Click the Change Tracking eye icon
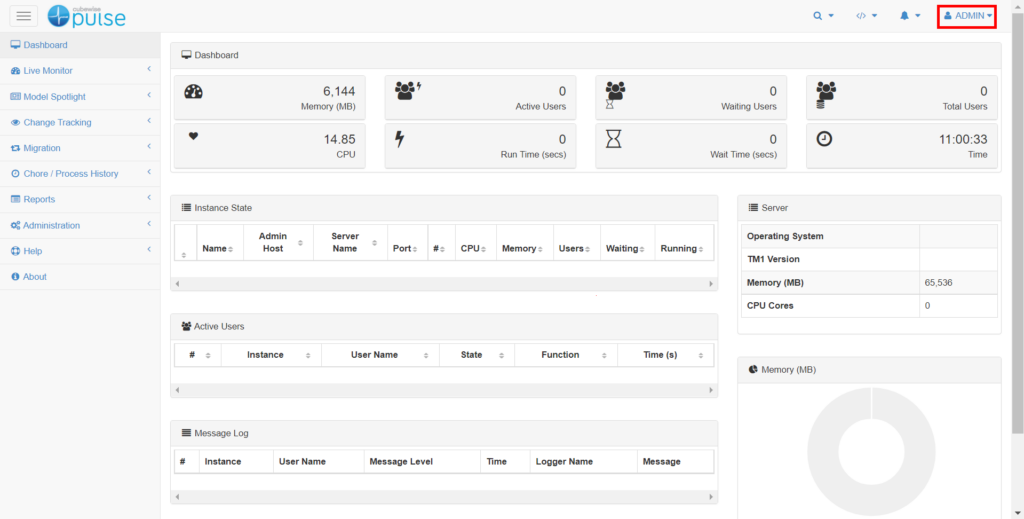This screenshot has width=1024, height=519. coord(15,123)
